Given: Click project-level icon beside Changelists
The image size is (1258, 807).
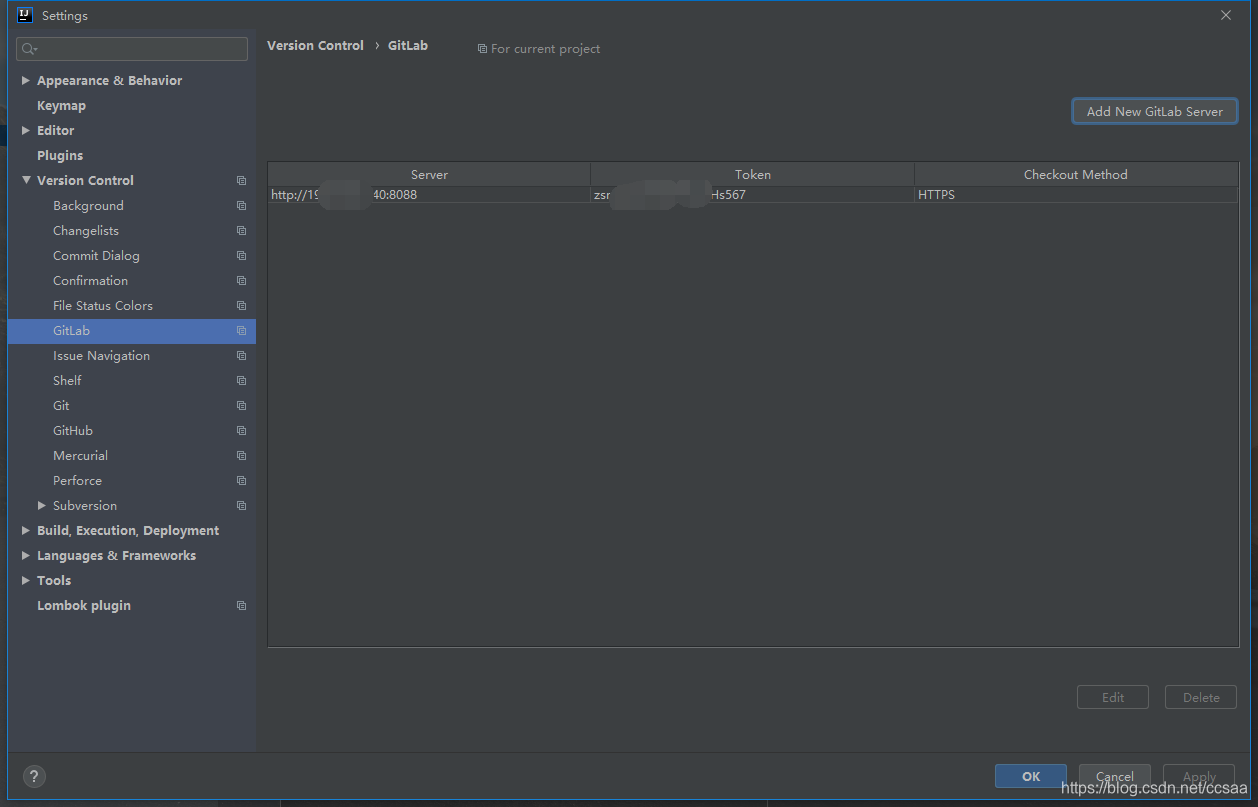Looking at the screenshot, I should 241,231.
